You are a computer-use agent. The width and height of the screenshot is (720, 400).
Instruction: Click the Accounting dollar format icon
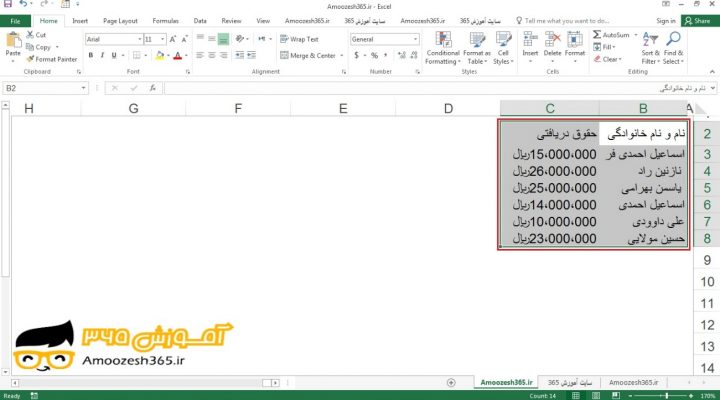tap(356, 56)
